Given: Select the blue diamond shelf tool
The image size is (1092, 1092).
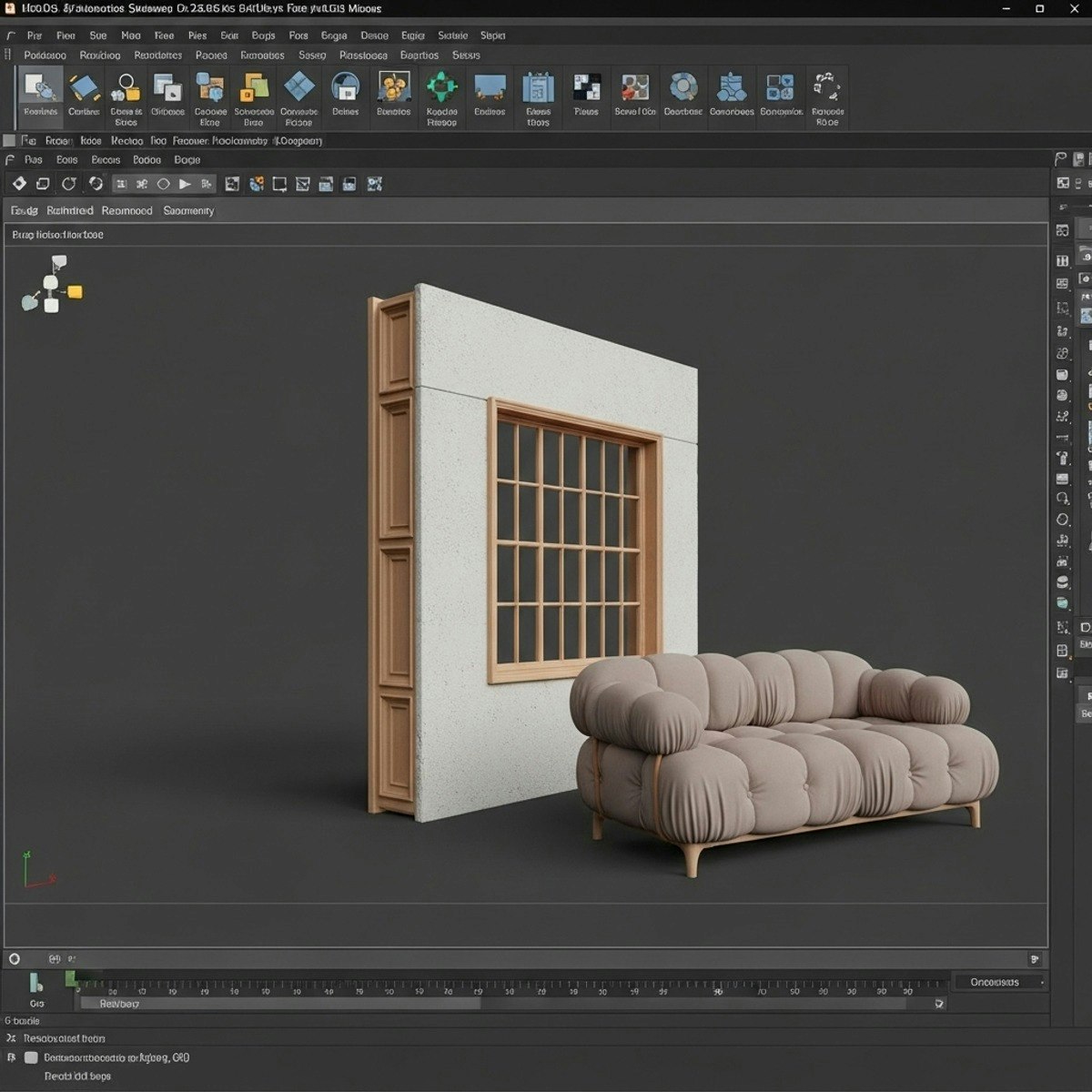Looking at the screenshot, I should point(298,87).
